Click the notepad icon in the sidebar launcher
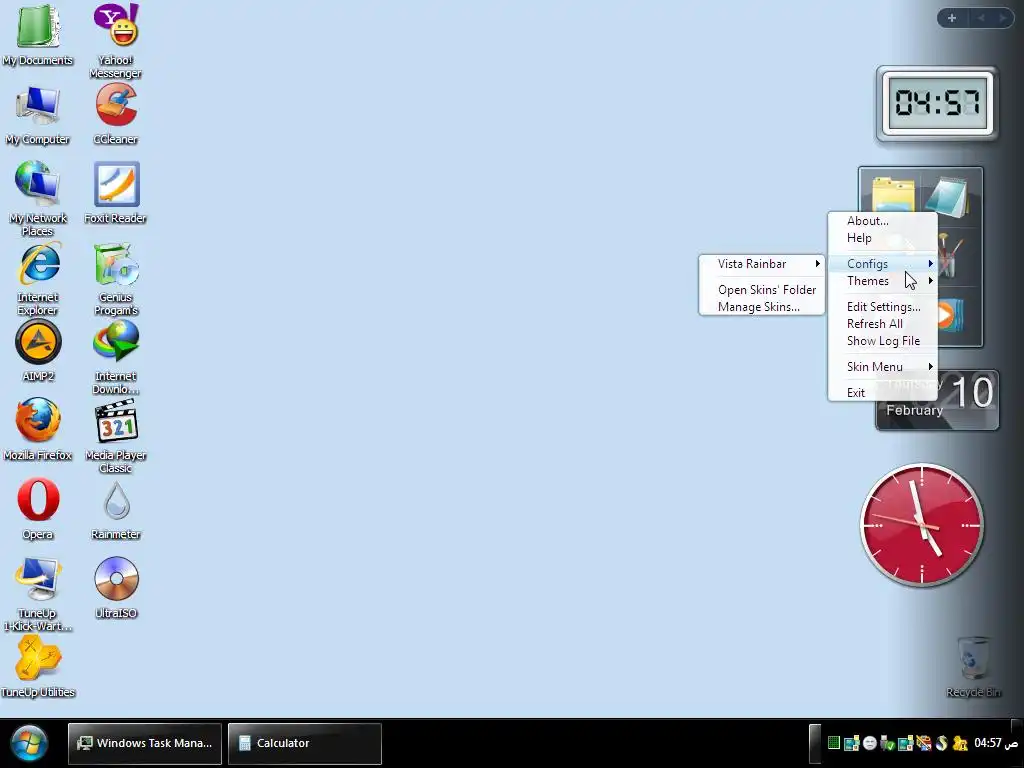 tap(946, 195)
